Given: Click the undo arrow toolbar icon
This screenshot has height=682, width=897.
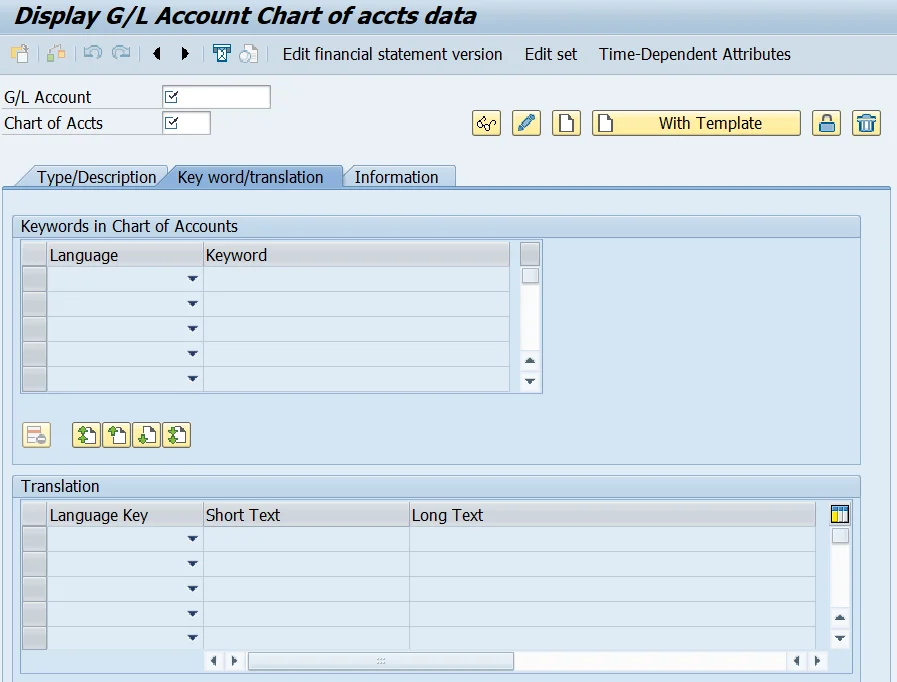Looking at the screenshot, I should [x=92, y=53].
